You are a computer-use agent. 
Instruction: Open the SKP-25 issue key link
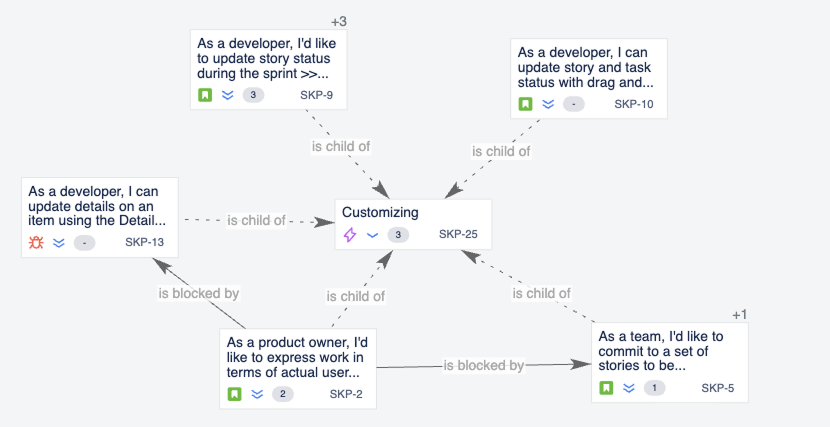tap(456, 235)
